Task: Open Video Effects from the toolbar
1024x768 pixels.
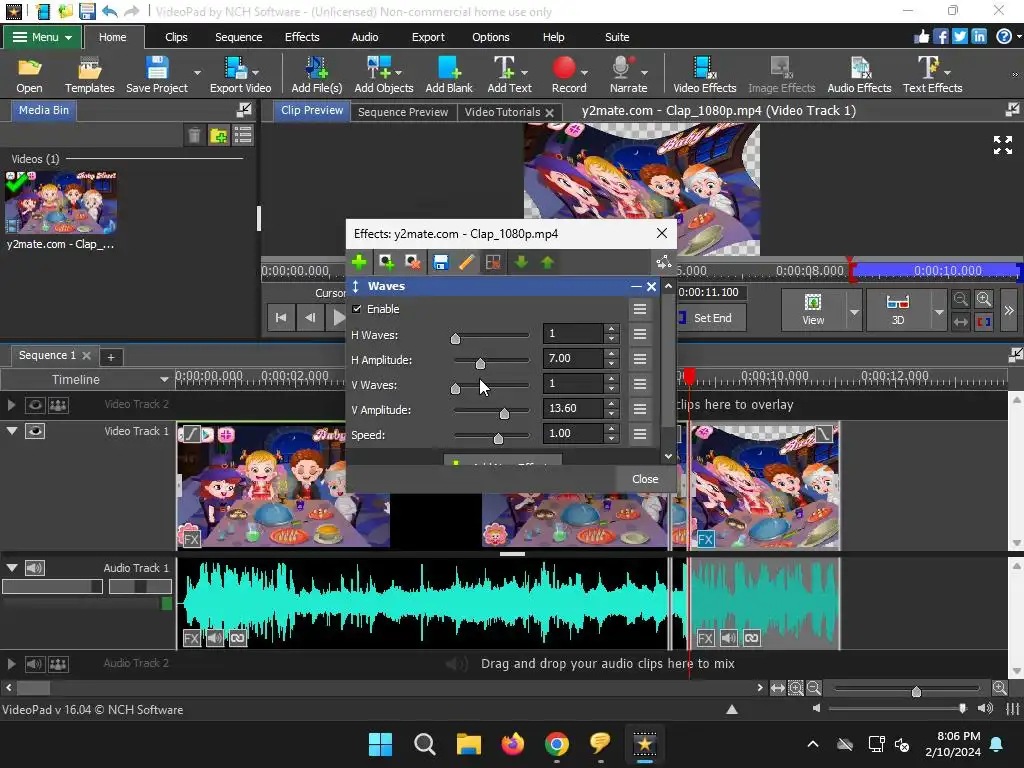Action: [705, 74]
